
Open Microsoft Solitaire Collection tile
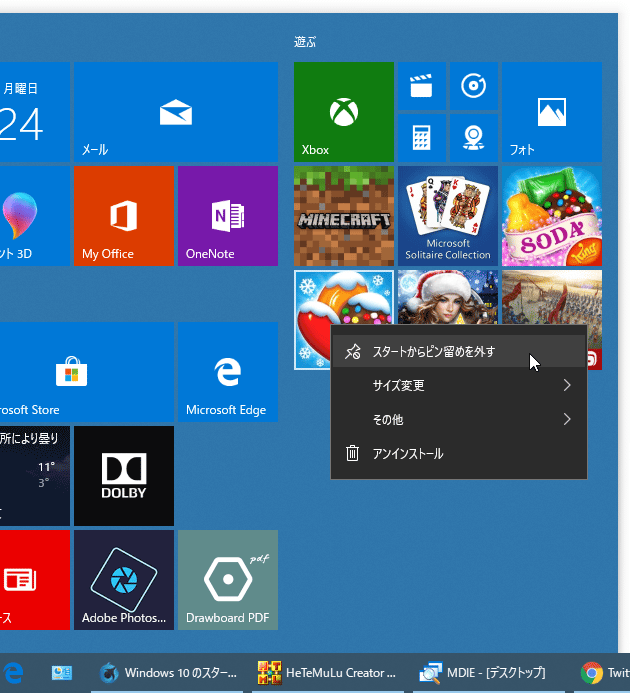(x=448, y=216)
